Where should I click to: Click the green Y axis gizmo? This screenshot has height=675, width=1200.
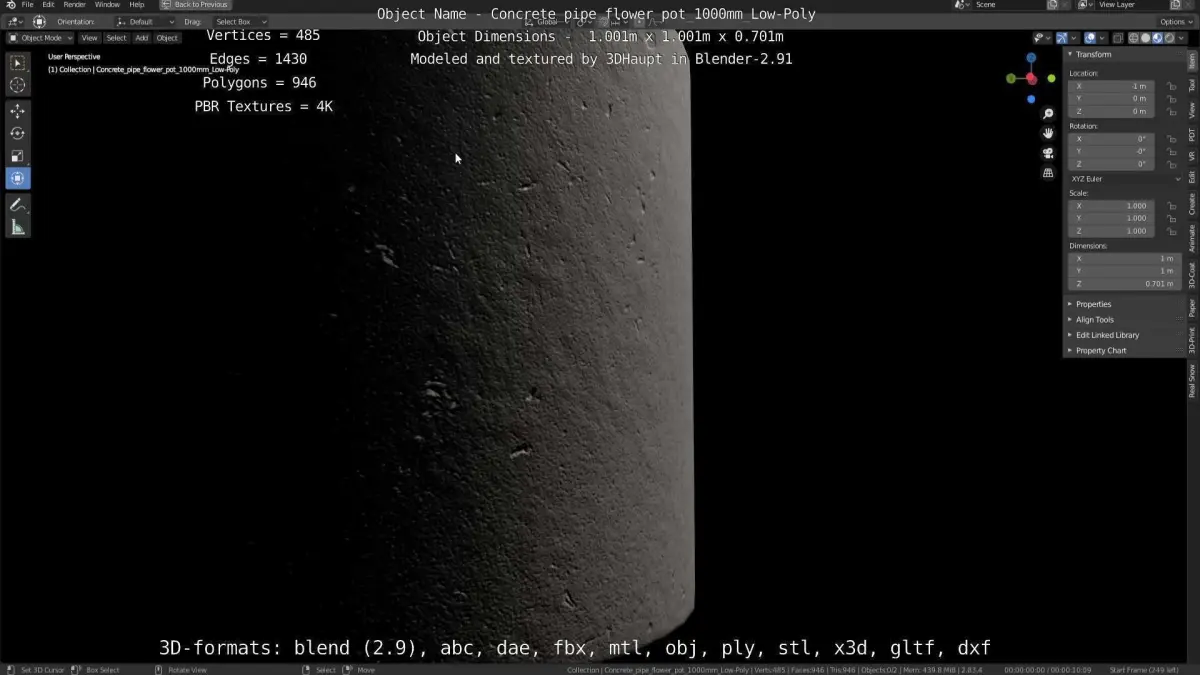1011,78
